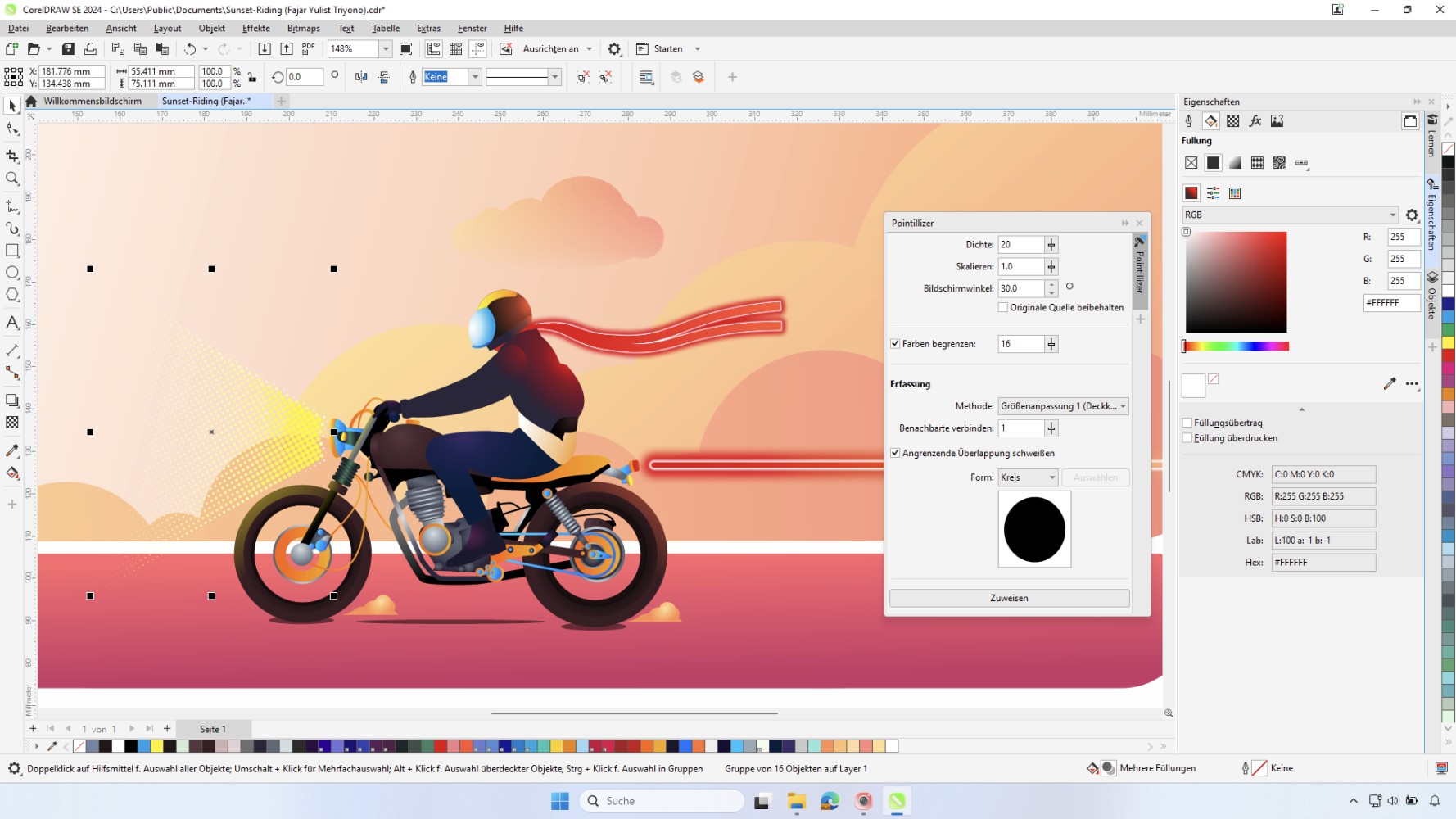Click the Zuweisen button in the Pointillizer docker
Image resolution: width=1456 pixels, height=819 pixels.
1009,598
